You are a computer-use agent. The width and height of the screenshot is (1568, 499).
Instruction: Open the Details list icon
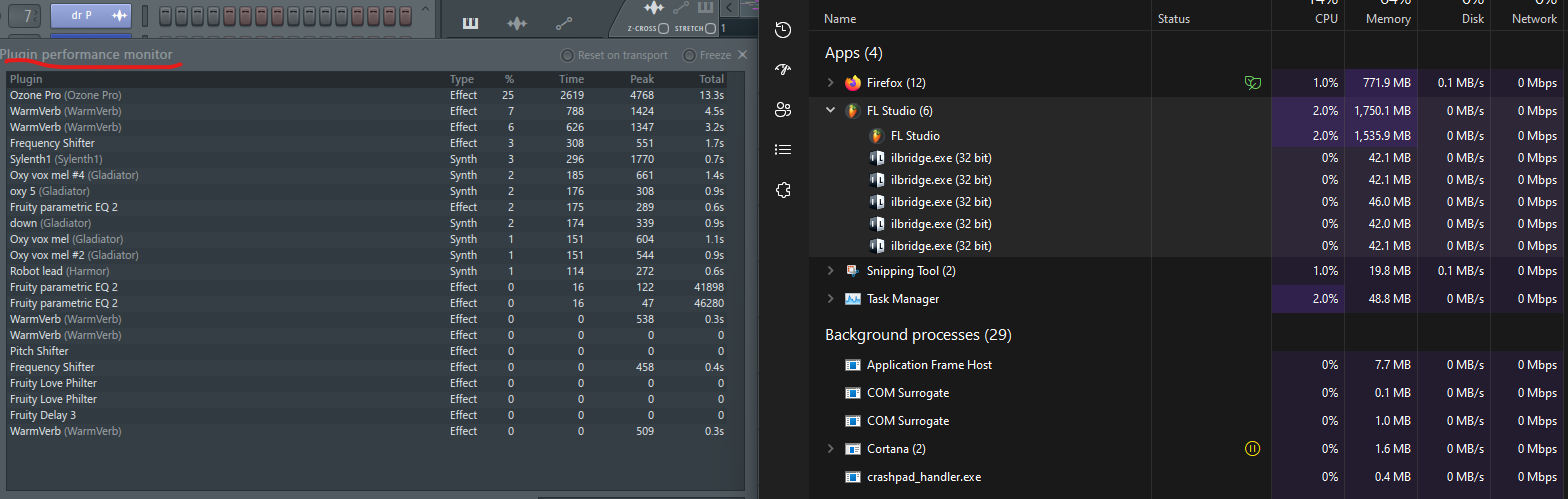coord(784,150)
